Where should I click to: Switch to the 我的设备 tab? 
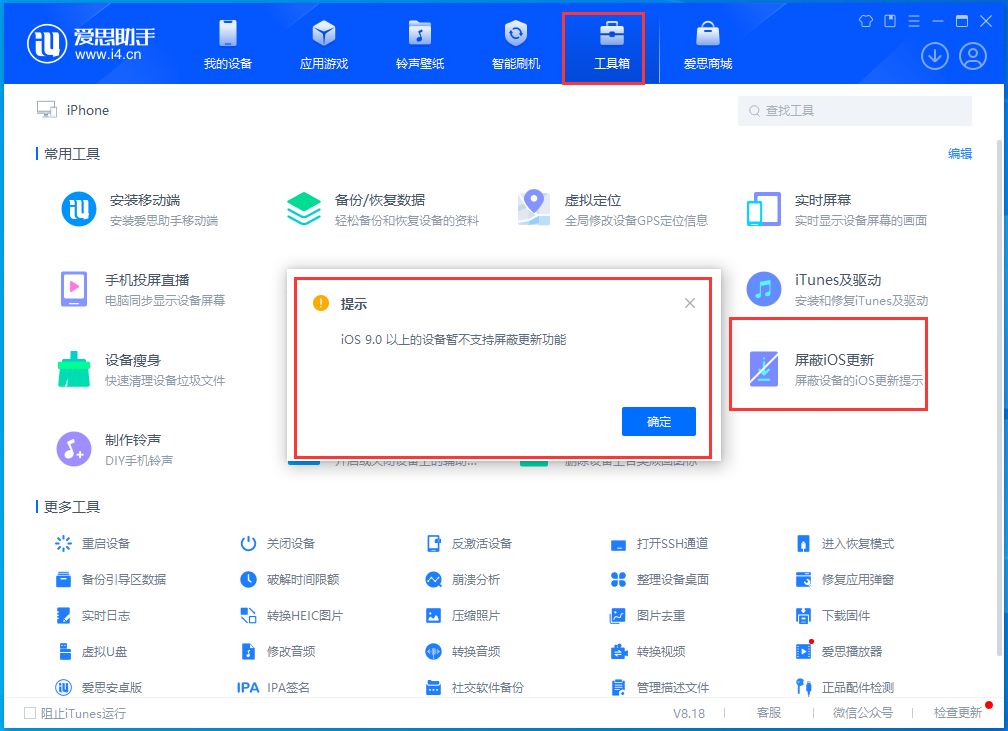228,45
